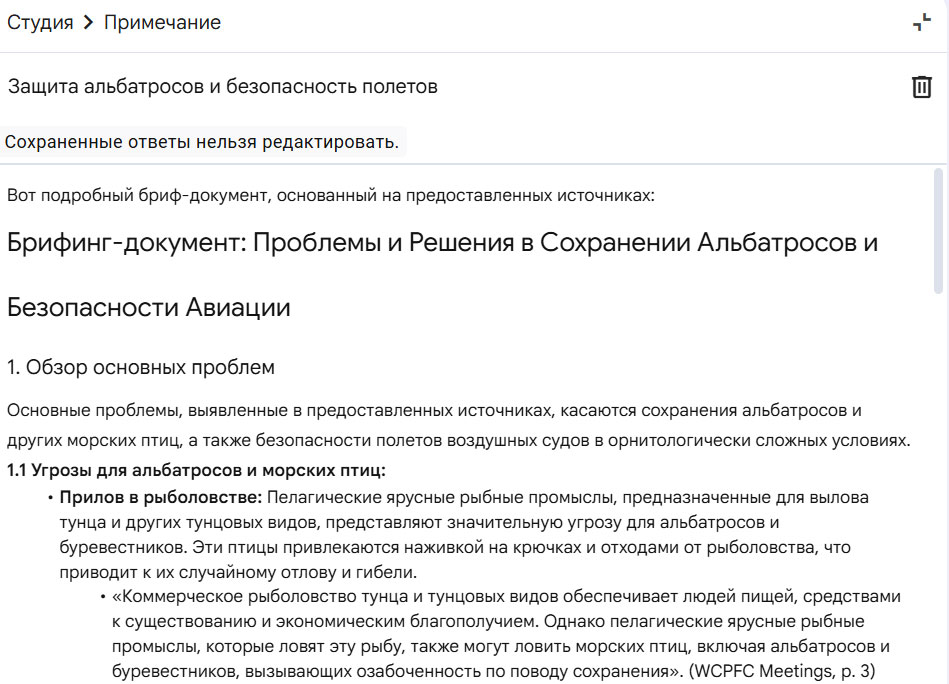Image resolution: width=949 pixels, height=684 pixels.
Task: Click the quote line starting '«Коммерческое рыболовство тунца'
Action: [x=507, y=597]
